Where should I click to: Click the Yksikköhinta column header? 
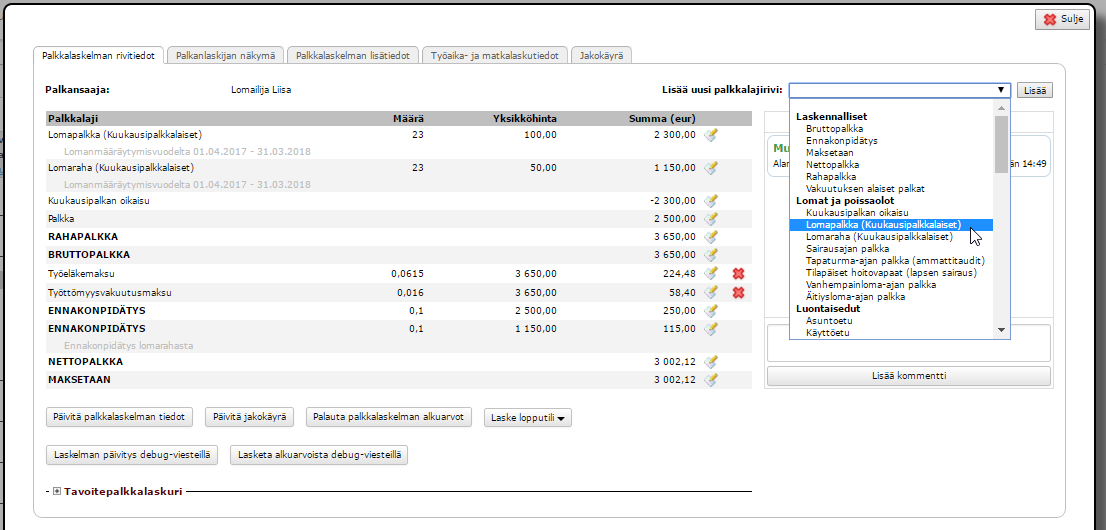[525, 119]
